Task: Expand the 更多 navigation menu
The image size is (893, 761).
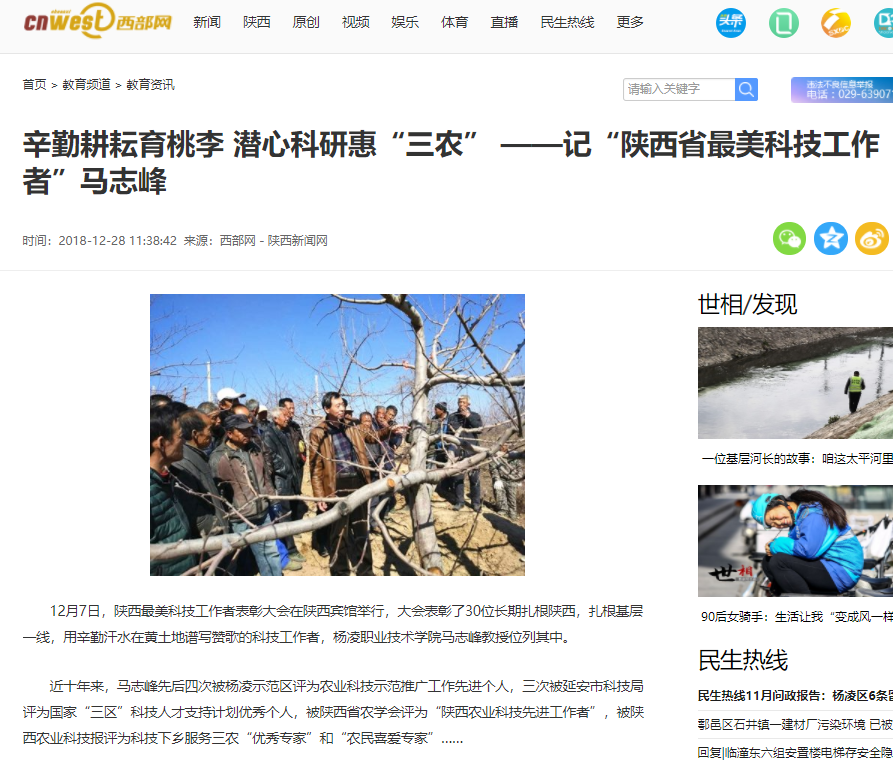Action: coord(630,22)
